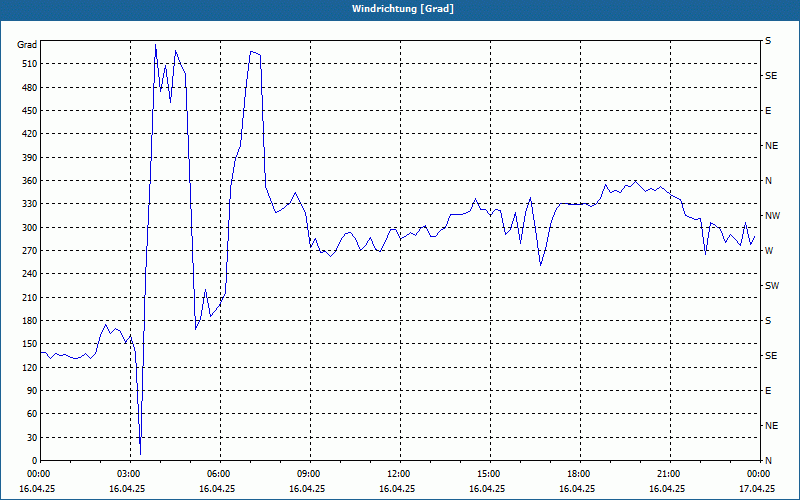The height and width of the screenshot is (500, 800).
Task: Select the y-axis value '120'
Action: click(x=30, y=367)
